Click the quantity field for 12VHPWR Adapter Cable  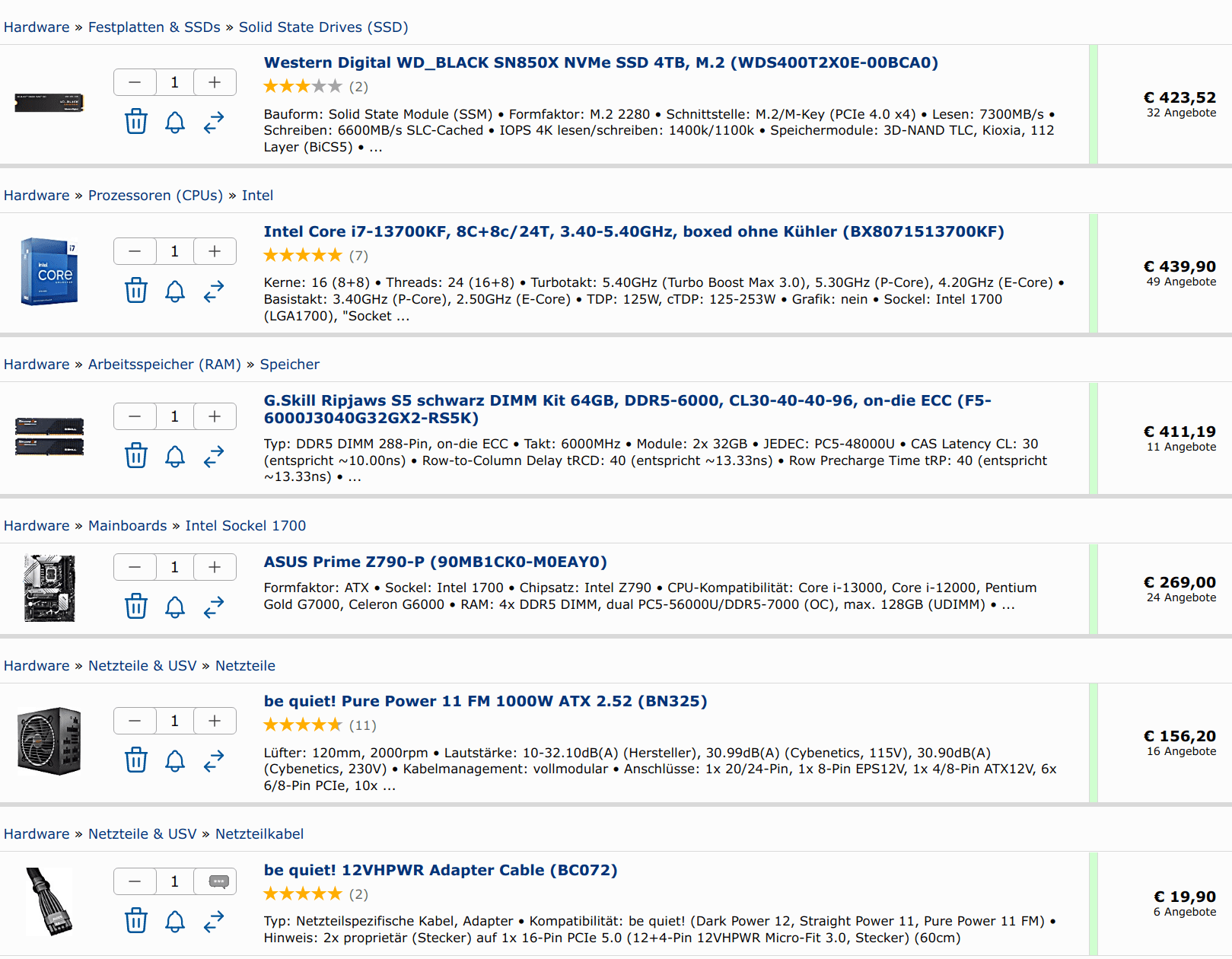pos(175,881)
